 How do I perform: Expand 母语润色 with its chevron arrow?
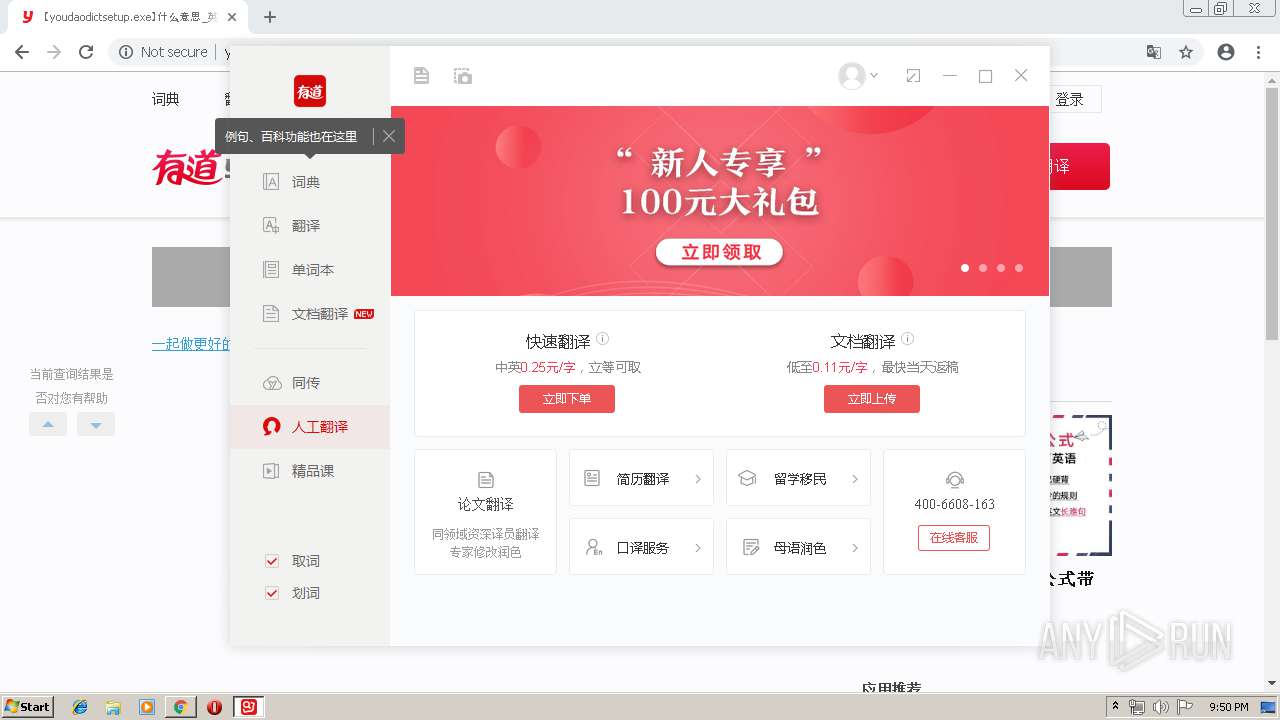coord(855,548)
